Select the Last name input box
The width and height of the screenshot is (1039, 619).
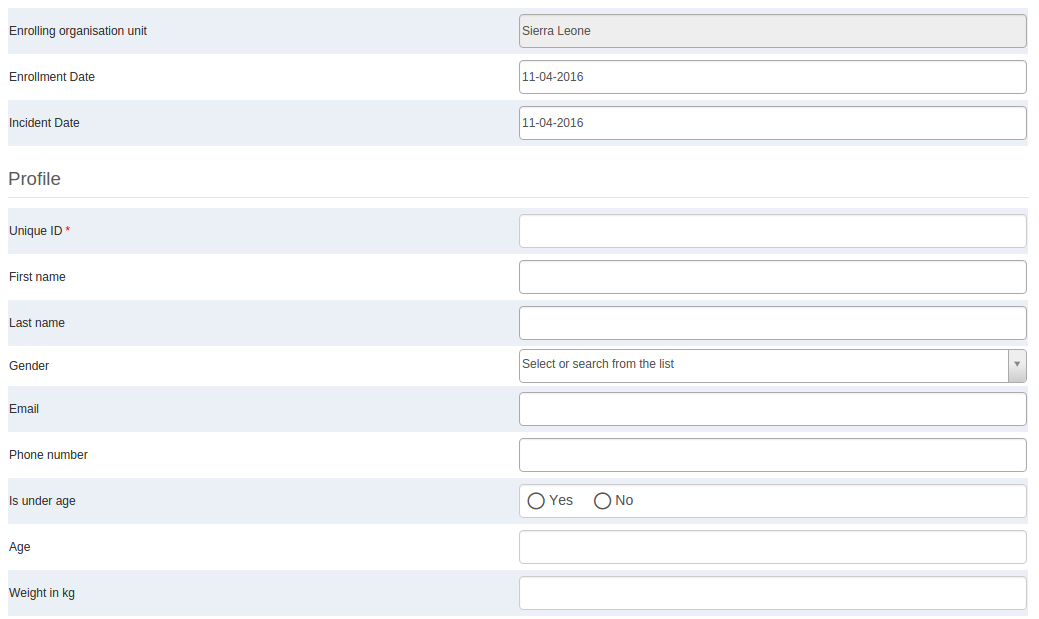point(772,323)
